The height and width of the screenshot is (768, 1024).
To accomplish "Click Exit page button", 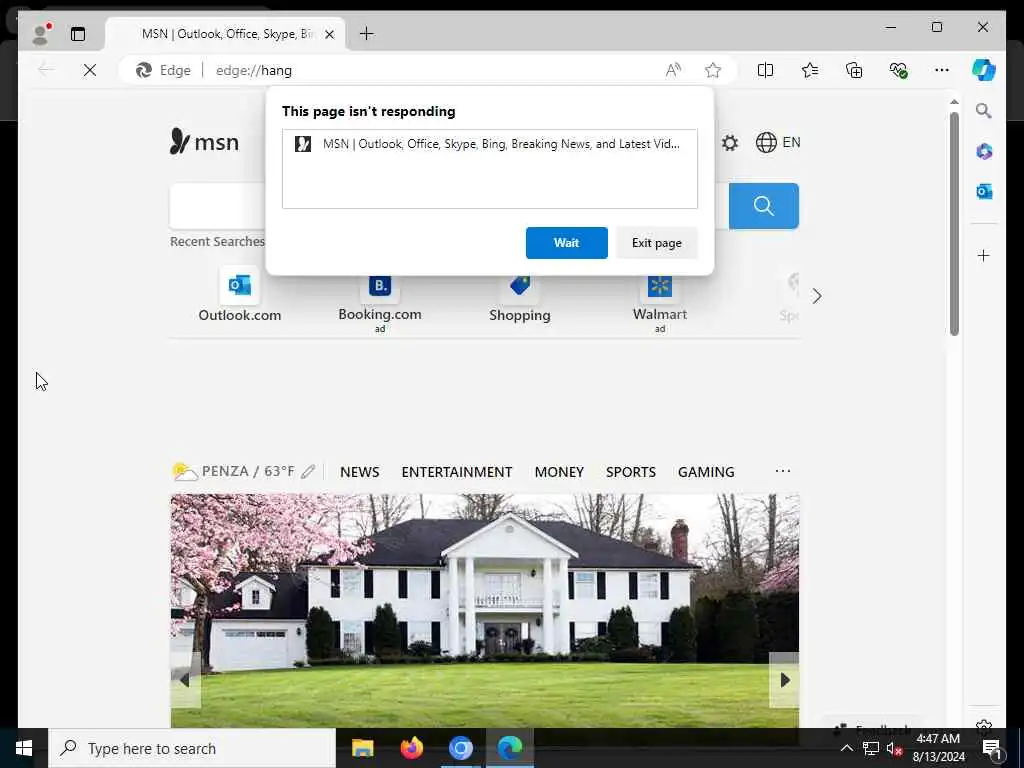I will click(x=656, y=243).
